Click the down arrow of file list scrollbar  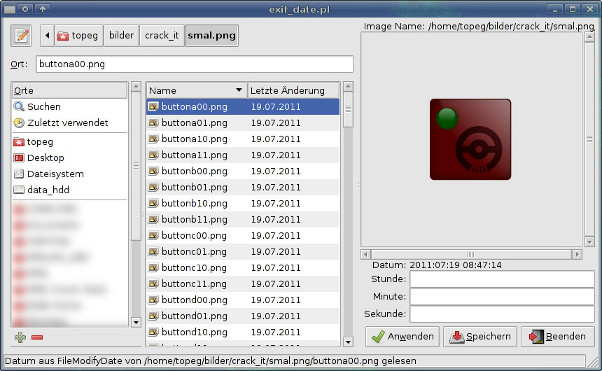[348, 341]
